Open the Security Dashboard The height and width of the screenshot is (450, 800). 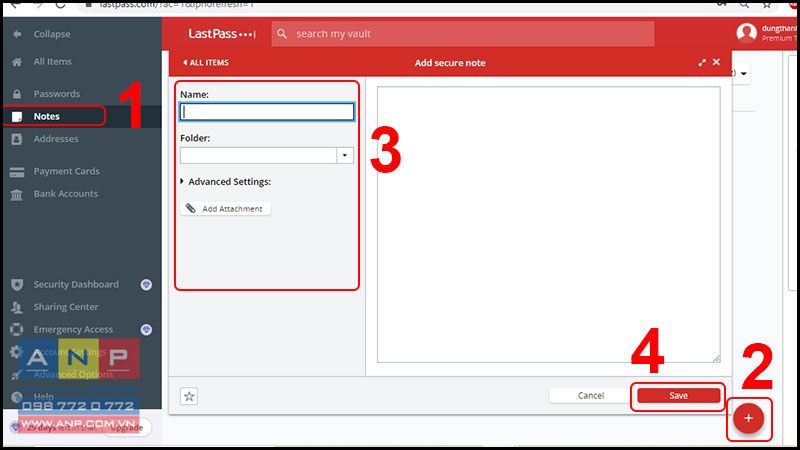tap(76, 284)
